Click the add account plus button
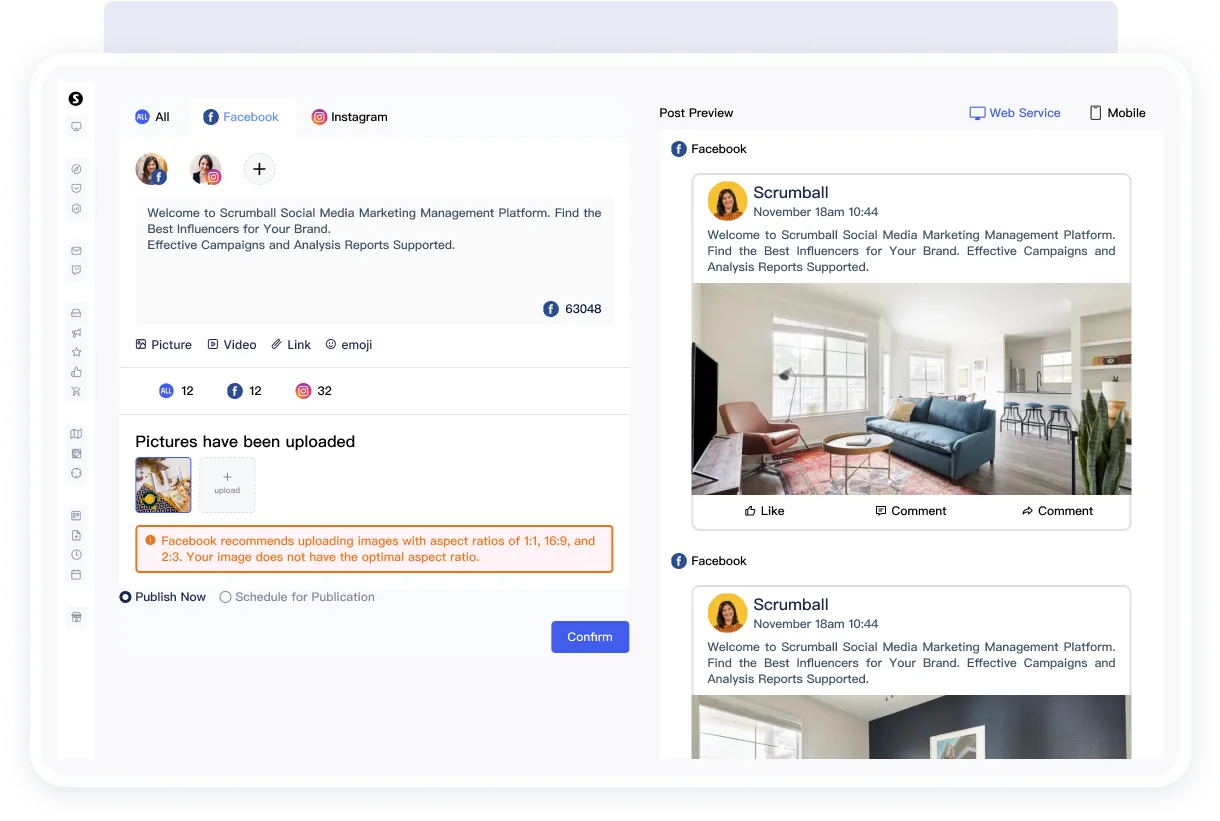This screenshot has height=821, width=1220. [x=259, y=169]
